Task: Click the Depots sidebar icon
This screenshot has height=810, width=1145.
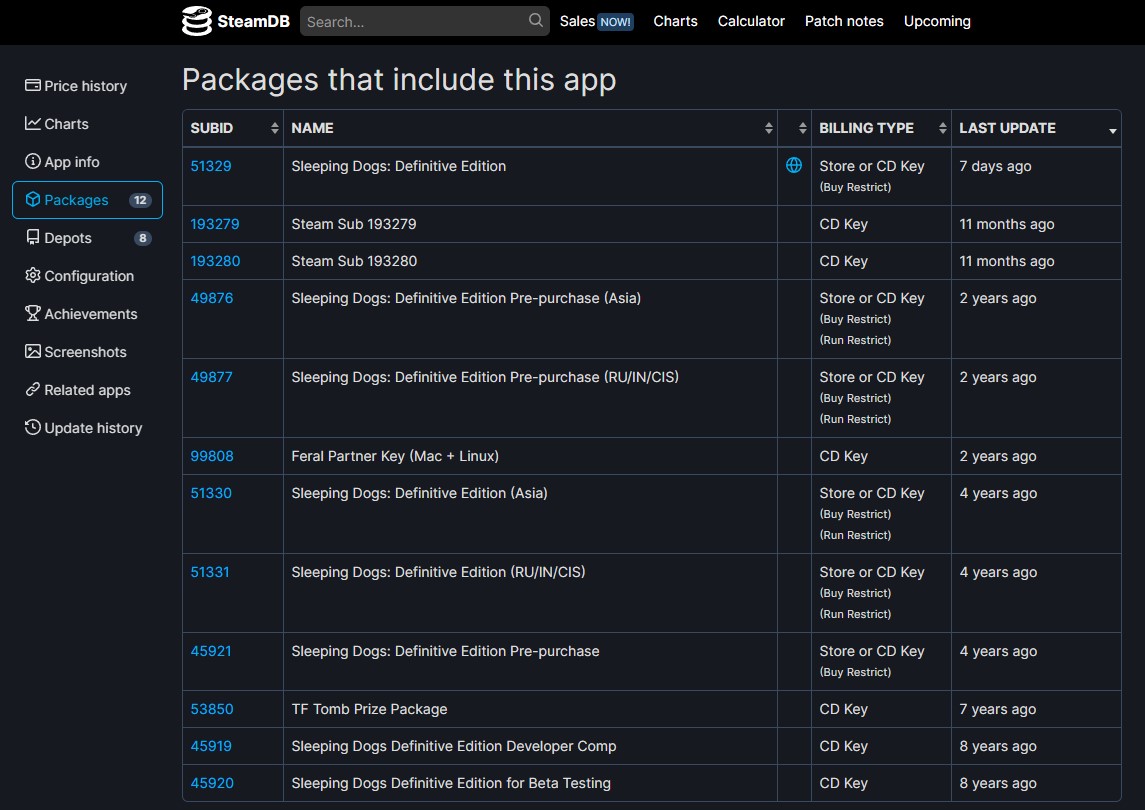Action: pyautogui.click(x=33, y=237)
